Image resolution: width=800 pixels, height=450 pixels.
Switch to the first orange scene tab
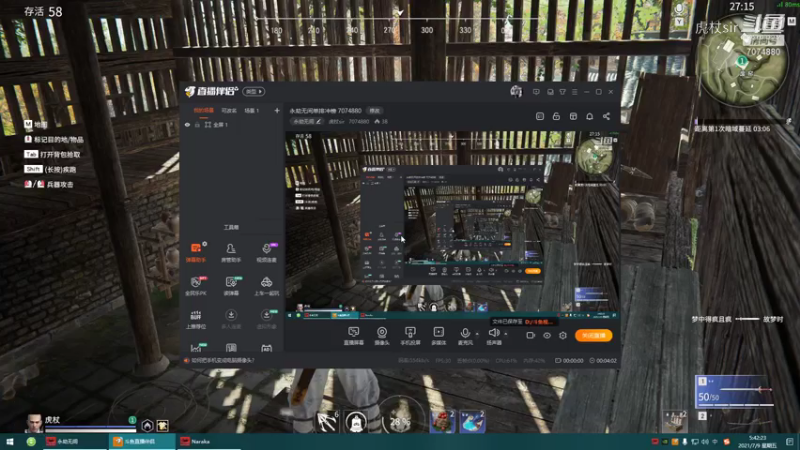203,110
